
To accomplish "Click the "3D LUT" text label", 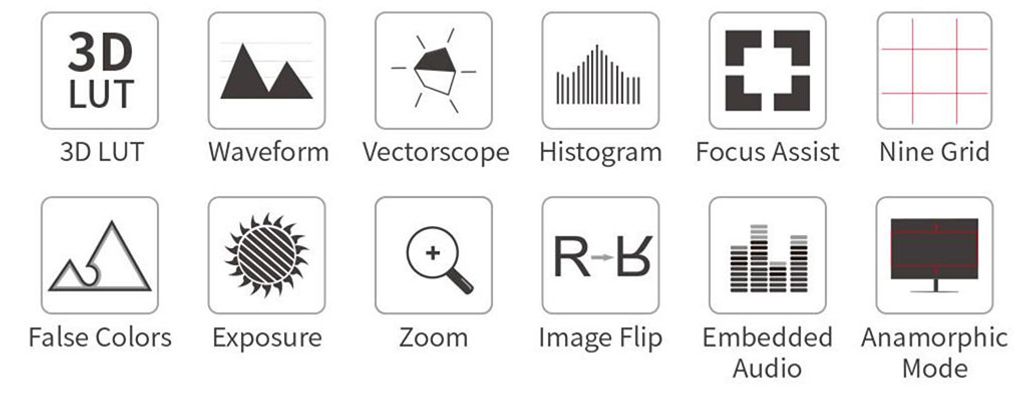I will tap(100, 153).
